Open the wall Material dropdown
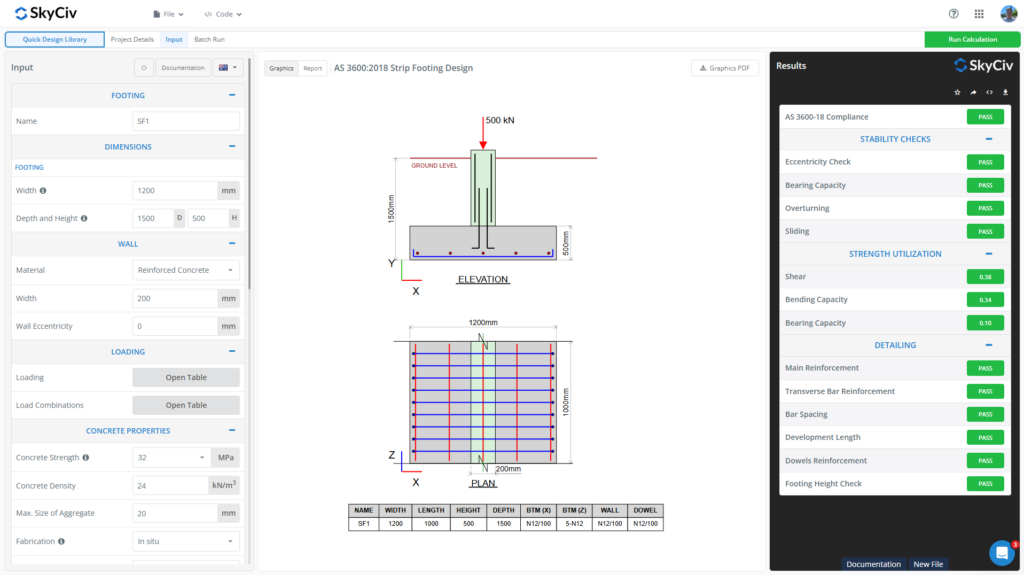1024x575 pixels. 185,270
